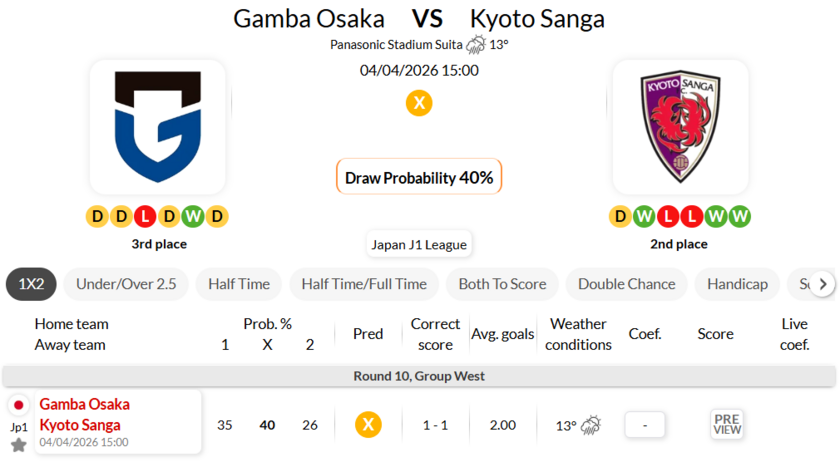Open the Japan J1 League link
The image size is (840, 462).
[x=419, y=244]
